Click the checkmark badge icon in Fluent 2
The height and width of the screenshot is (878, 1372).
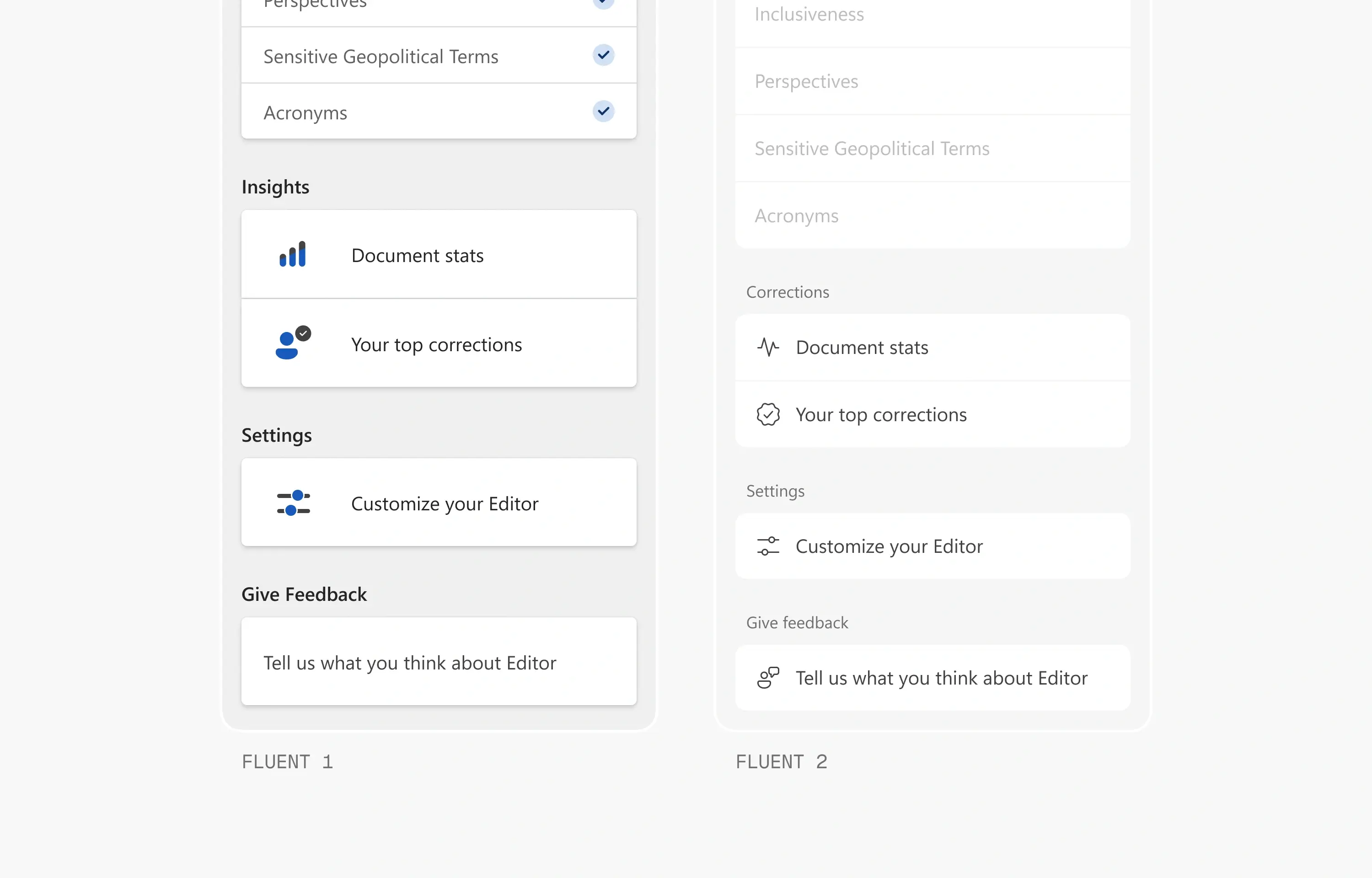click(x=768, y=414)
